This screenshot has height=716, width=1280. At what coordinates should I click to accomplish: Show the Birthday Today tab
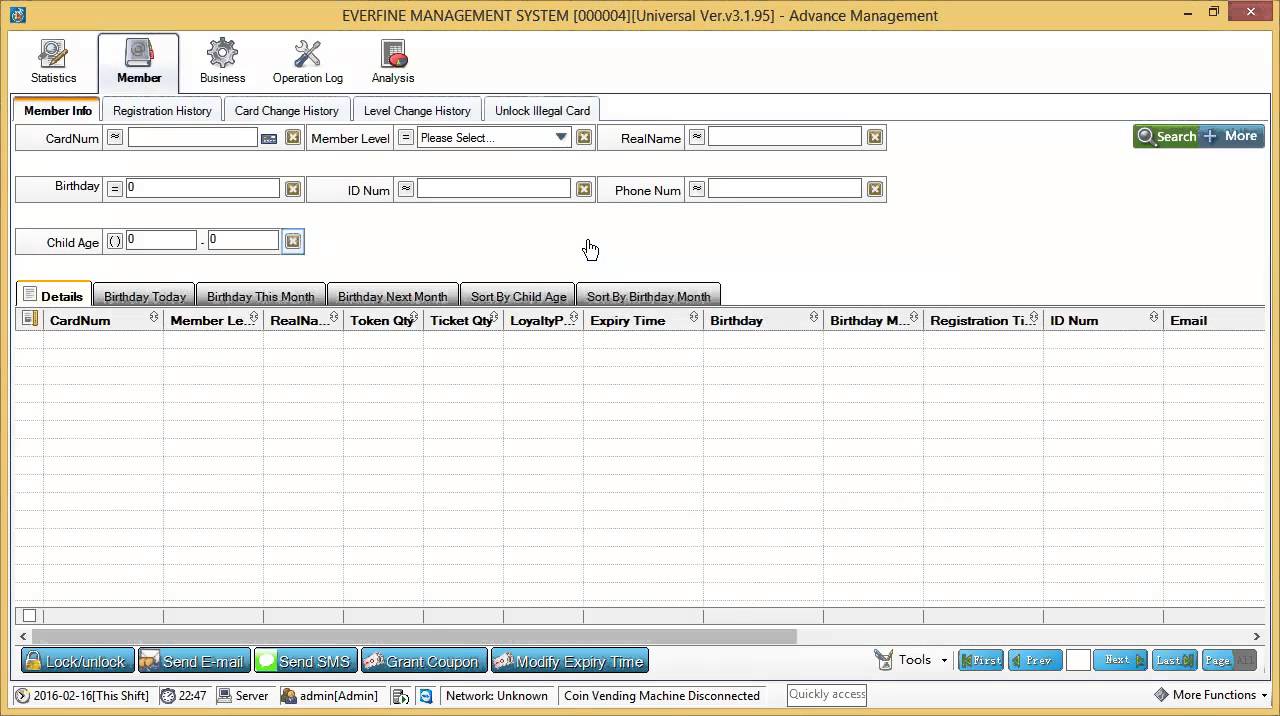click(x=145, y=296)
